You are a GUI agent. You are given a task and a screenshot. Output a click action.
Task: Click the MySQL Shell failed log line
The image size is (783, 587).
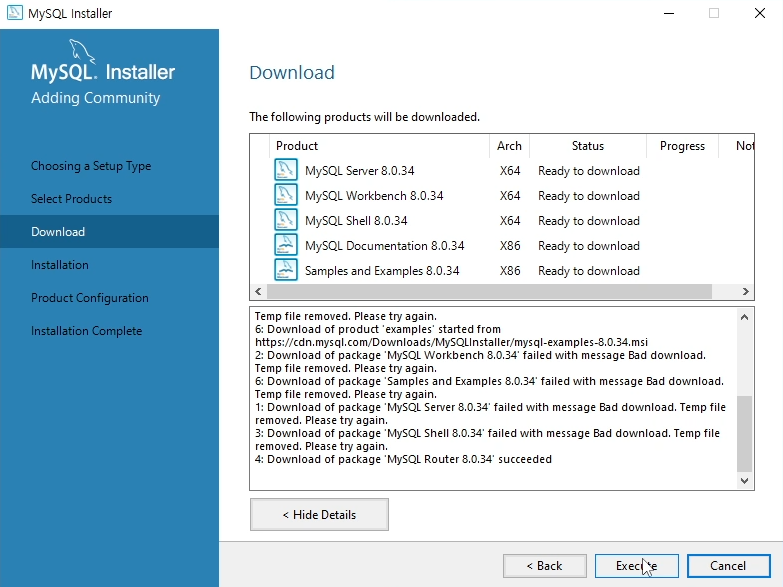point(487,440)
